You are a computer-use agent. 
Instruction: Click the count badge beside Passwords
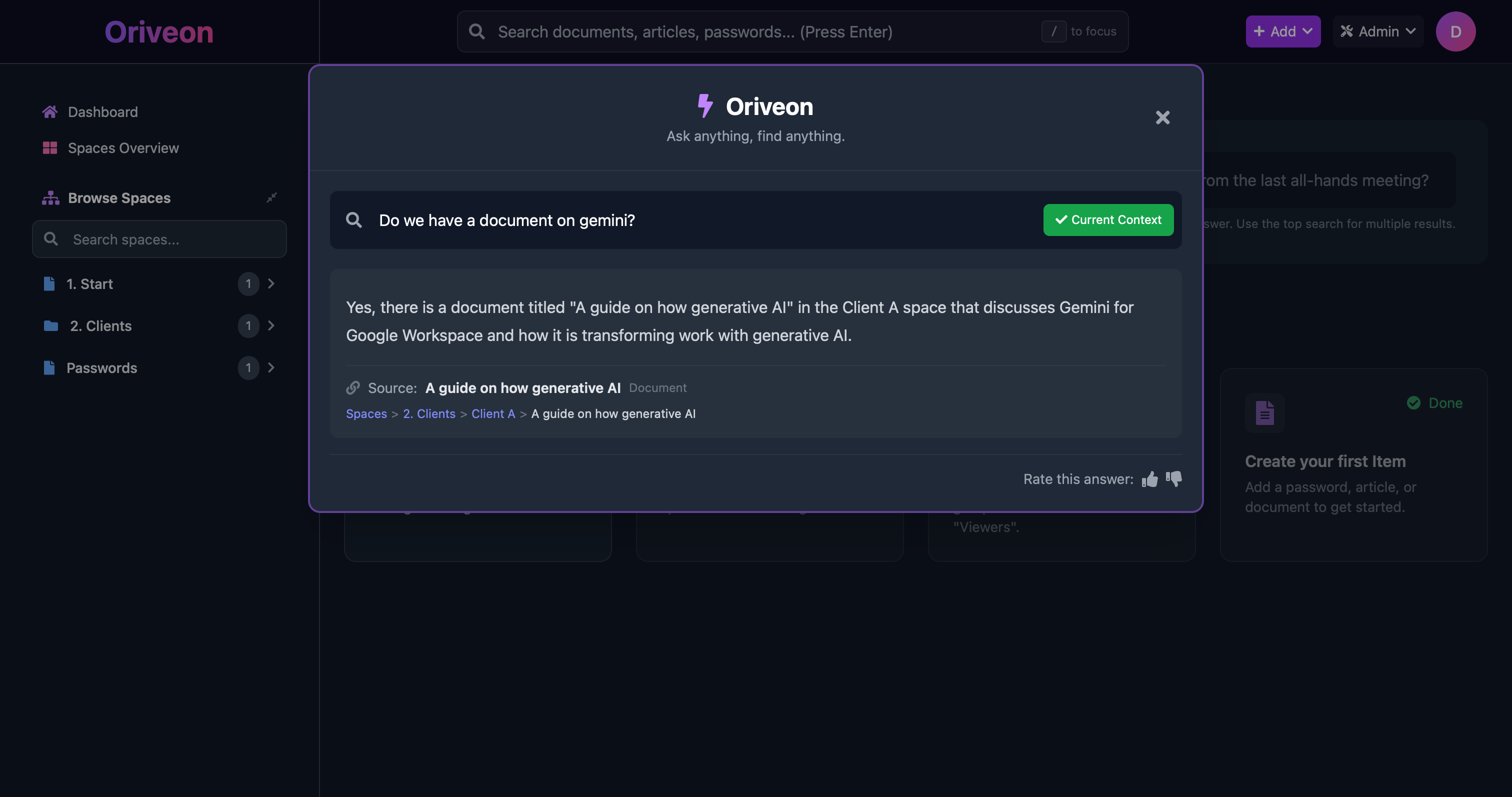248,368
